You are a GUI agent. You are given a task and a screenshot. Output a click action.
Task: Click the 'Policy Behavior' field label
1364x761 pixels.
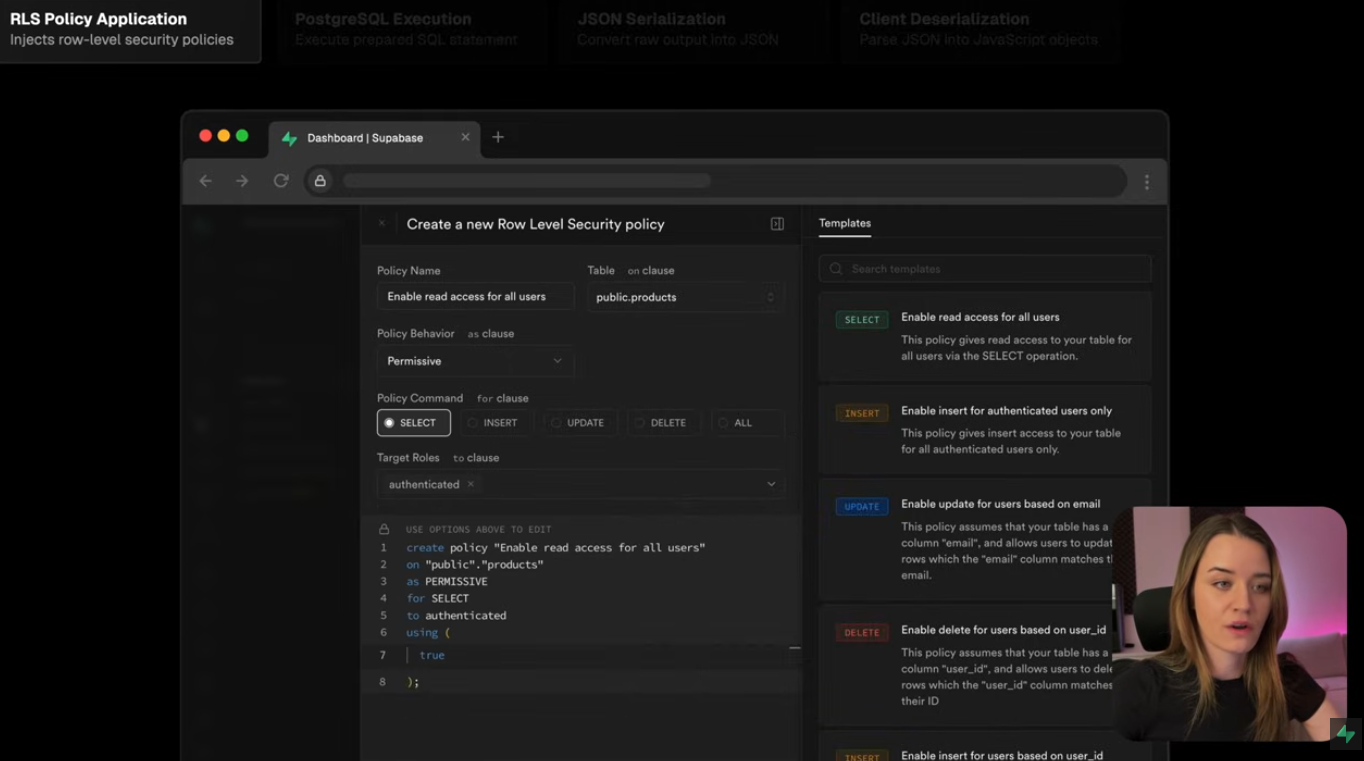coord(416,334)
